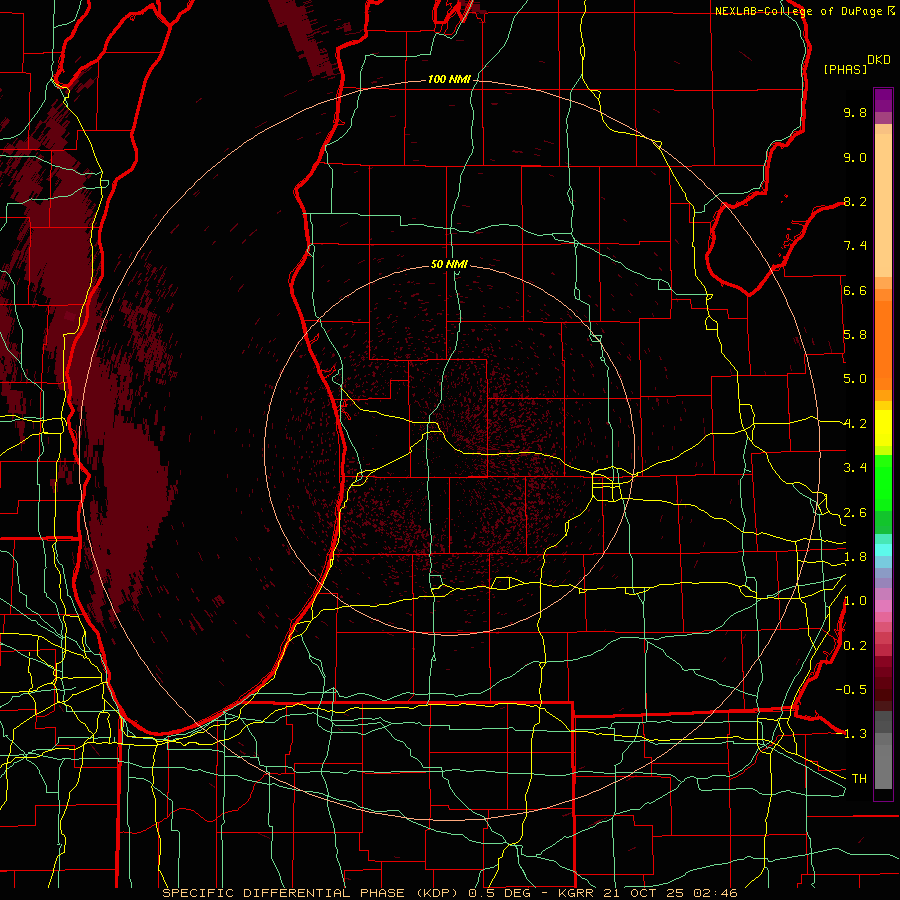The image size is (900, 900).
Task: Click the 2.6 value on the scale
Action: click(x=855, y=513)
